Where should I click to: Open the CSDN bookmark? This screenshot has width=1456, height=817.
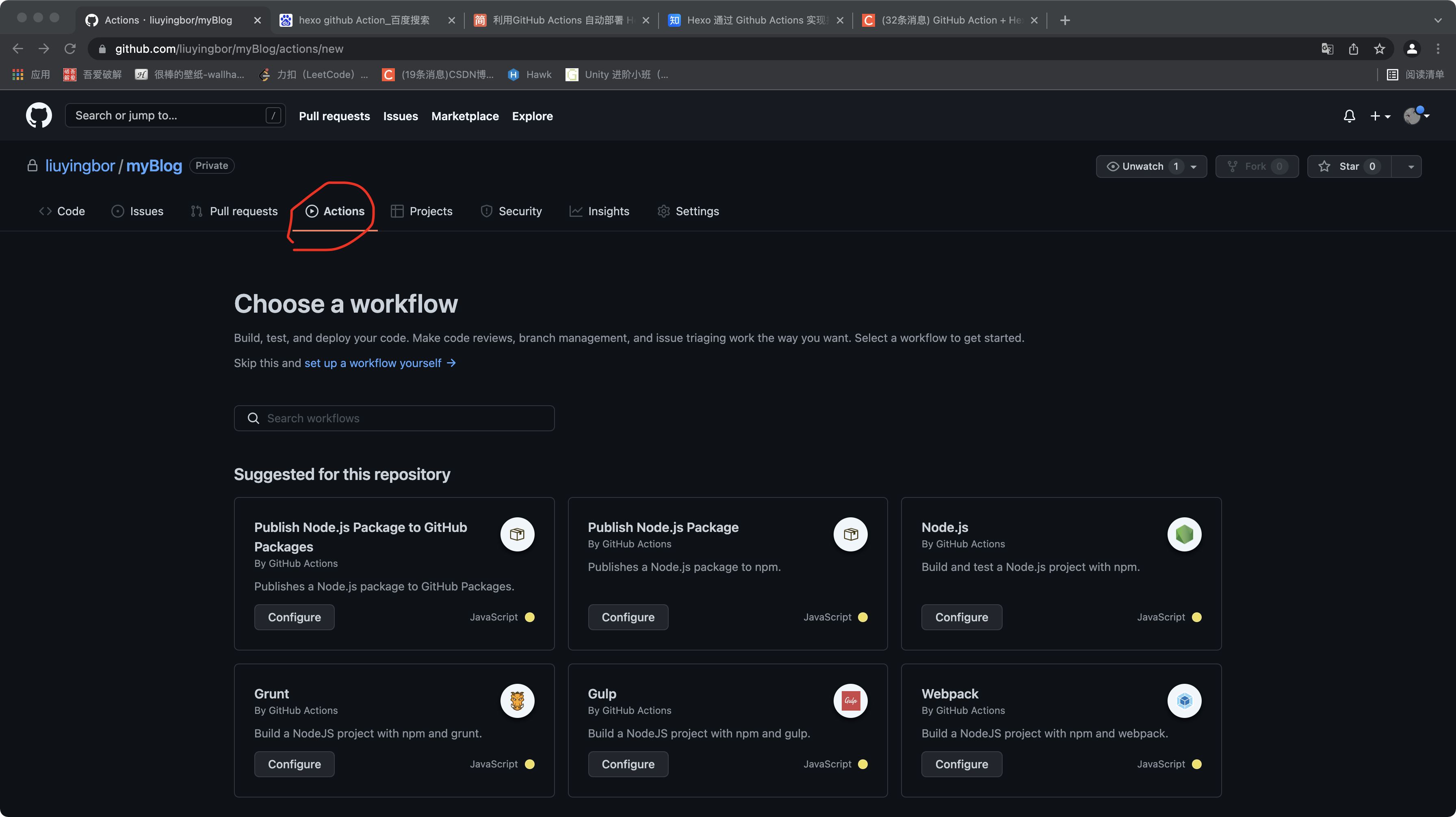tap(438, 75)
